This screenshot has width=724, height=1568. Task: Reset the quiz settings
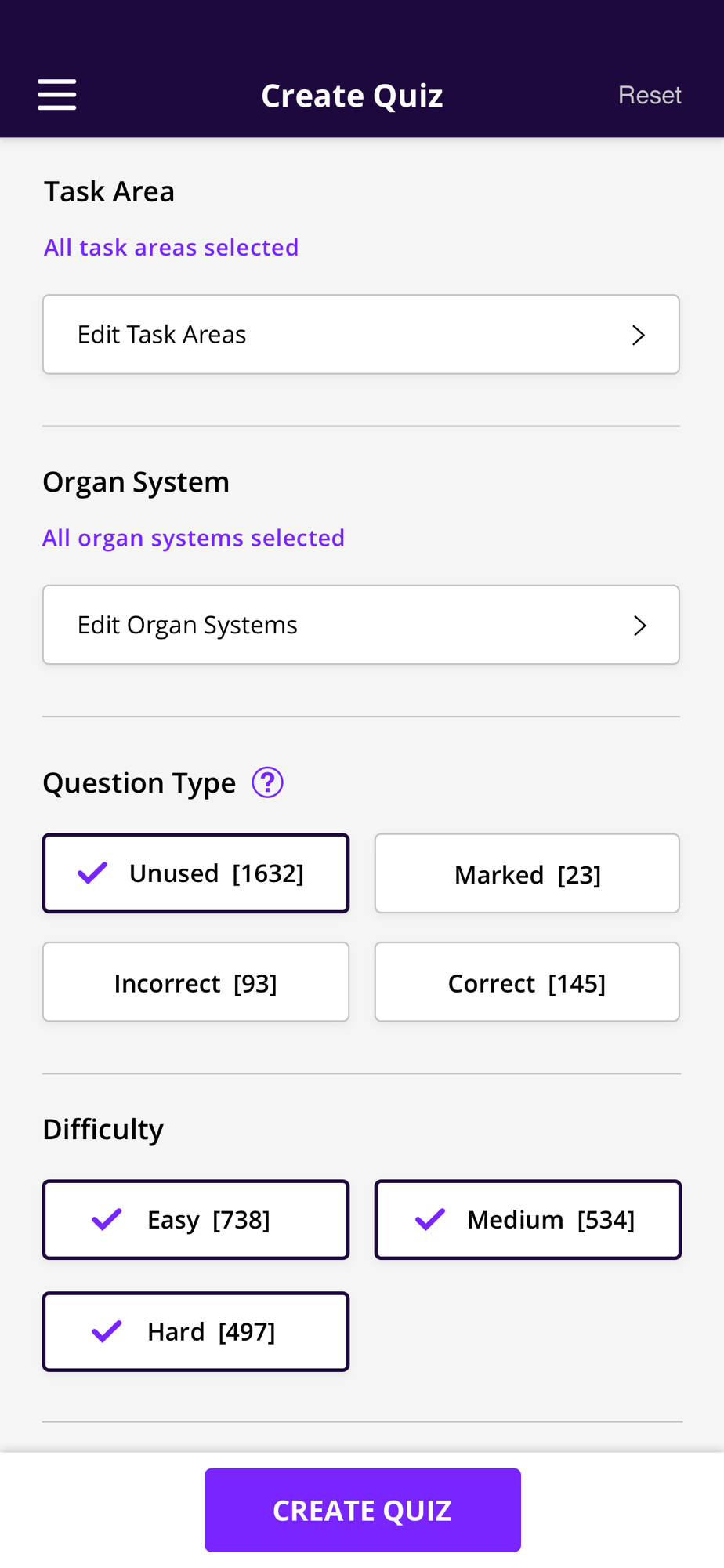650,95
